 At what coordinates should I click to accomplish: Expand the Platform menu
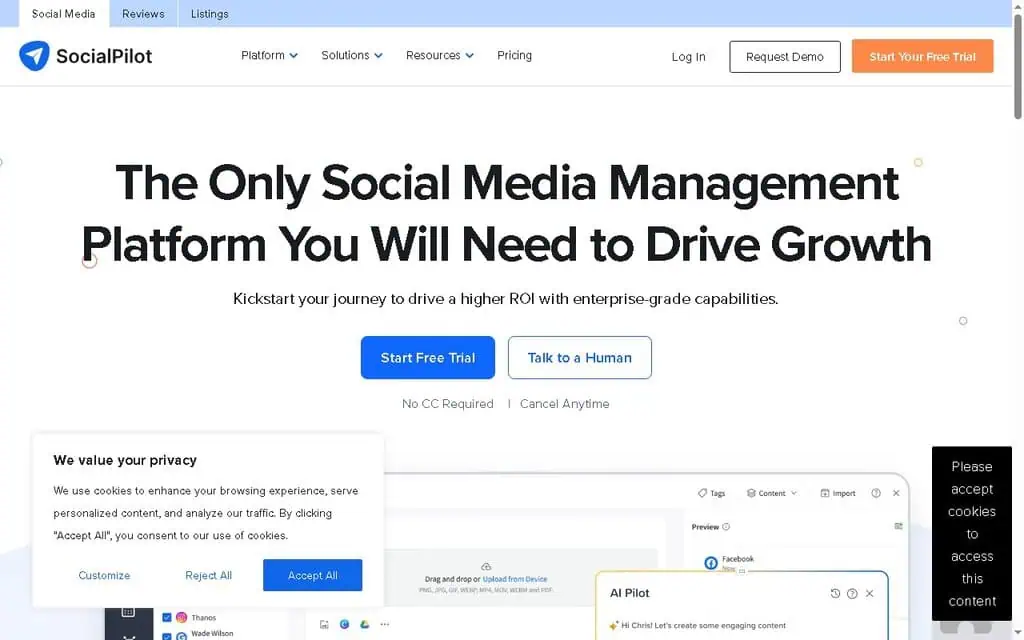[269, 56]
